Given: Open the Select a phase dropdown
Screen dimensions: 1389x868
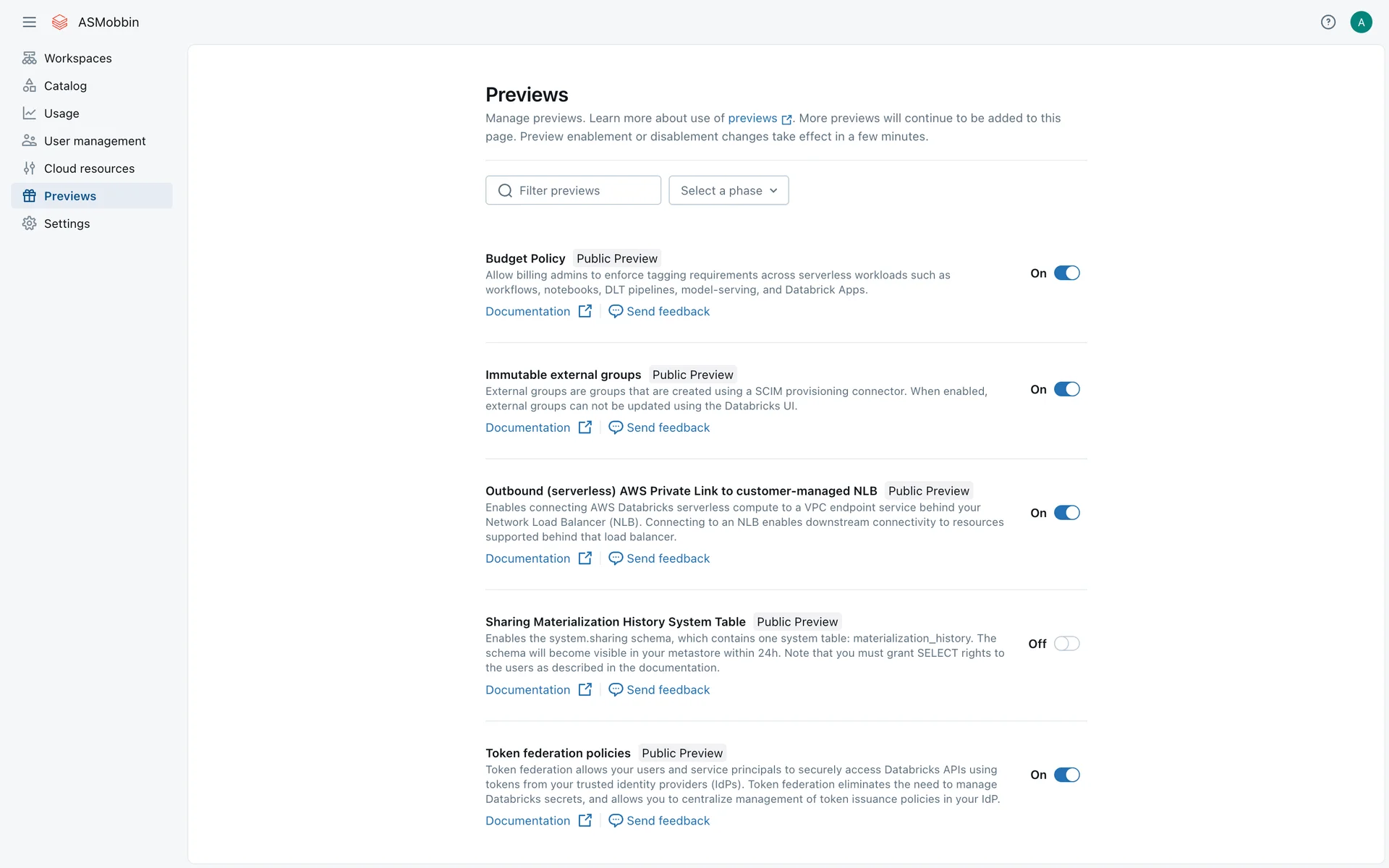Looking at the screenshot, I should pyautogui.click(x=728, y=190).
